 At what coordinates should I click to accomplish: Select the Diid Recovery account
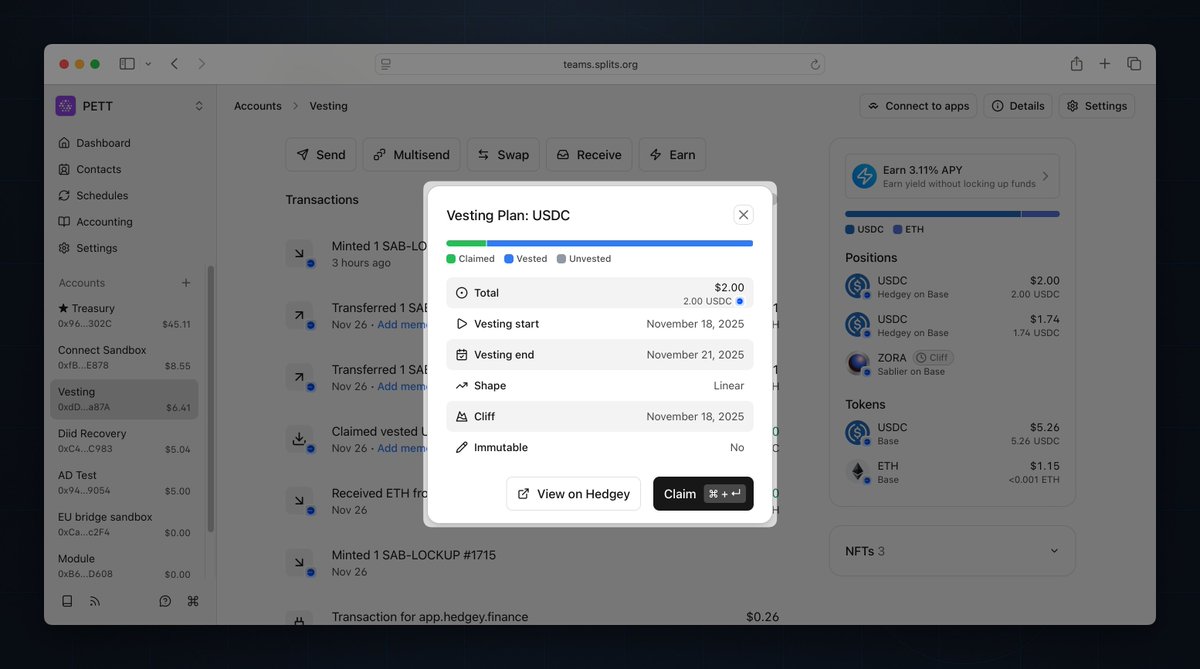click(124, 441)
